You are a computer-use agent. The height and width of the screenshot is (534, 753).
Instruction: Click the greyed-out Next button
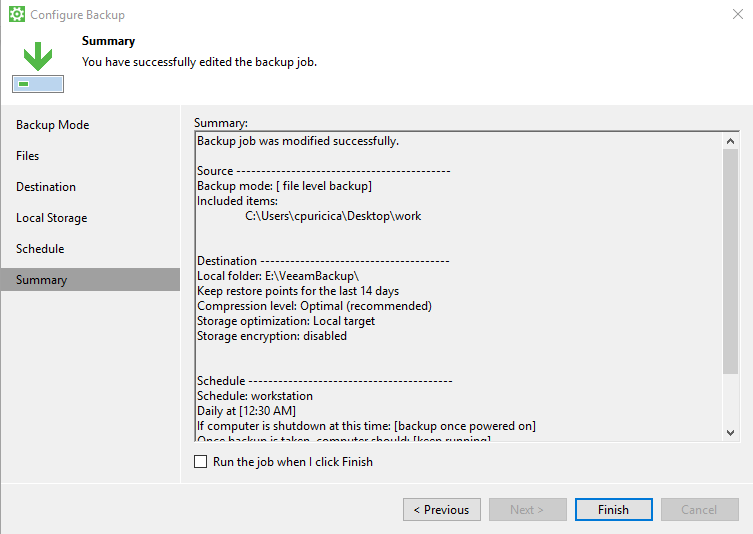[527, 510]
